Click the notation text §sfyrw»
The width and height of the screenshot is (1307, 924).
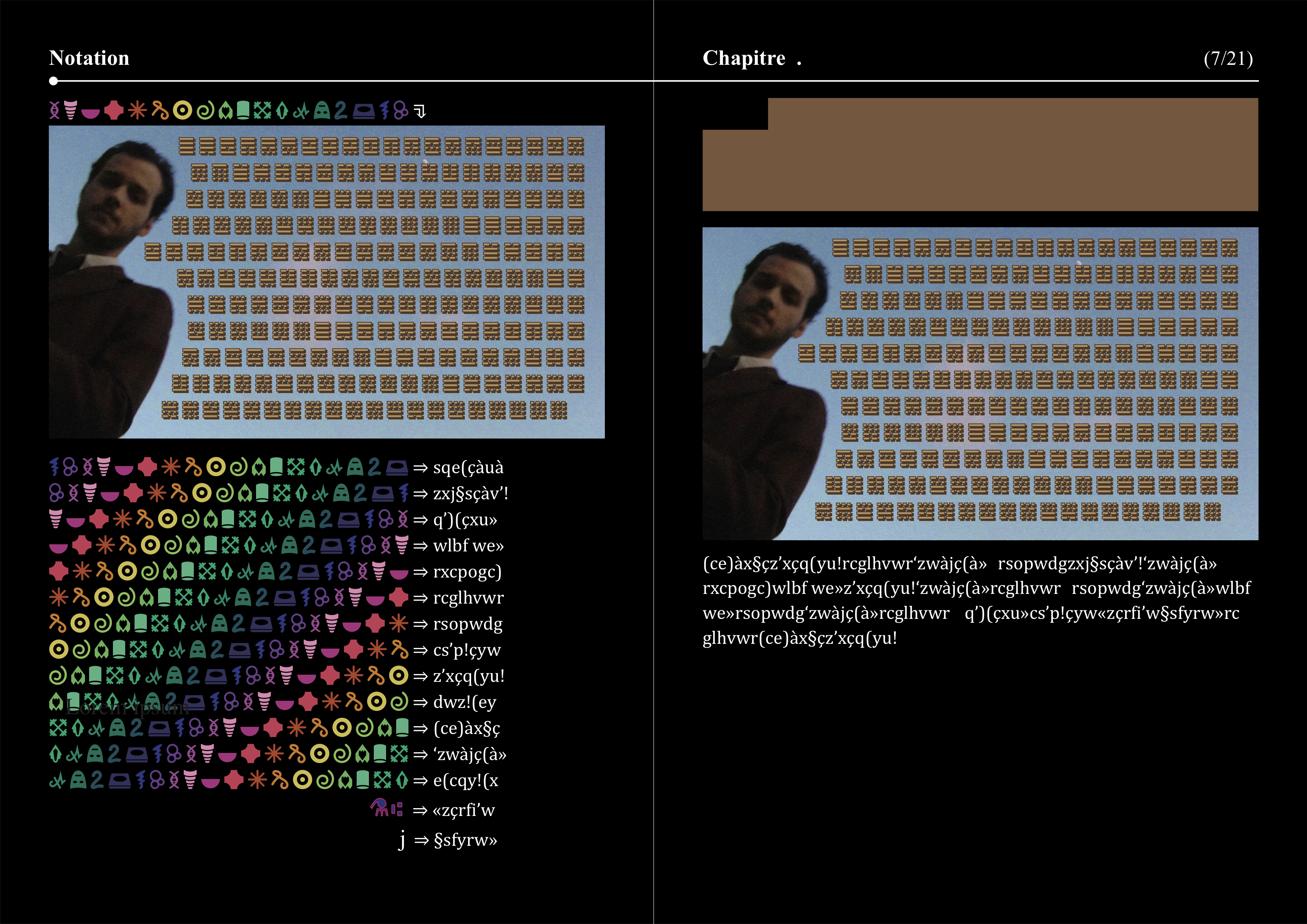click(x=465, y=841)
